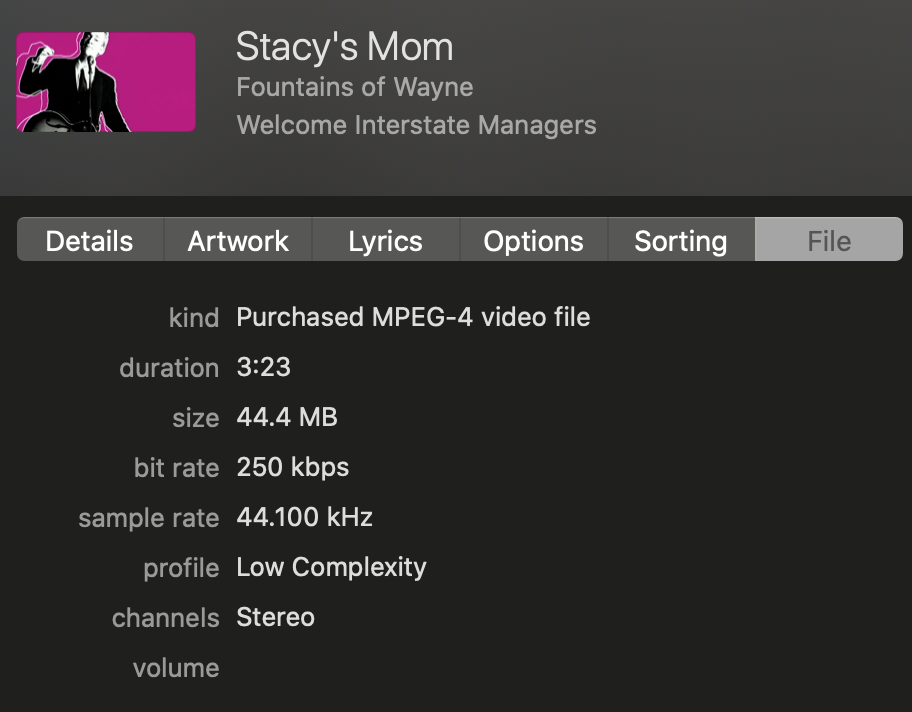
Task: Click the profile value Low Complexity
Action: (332, 568)
